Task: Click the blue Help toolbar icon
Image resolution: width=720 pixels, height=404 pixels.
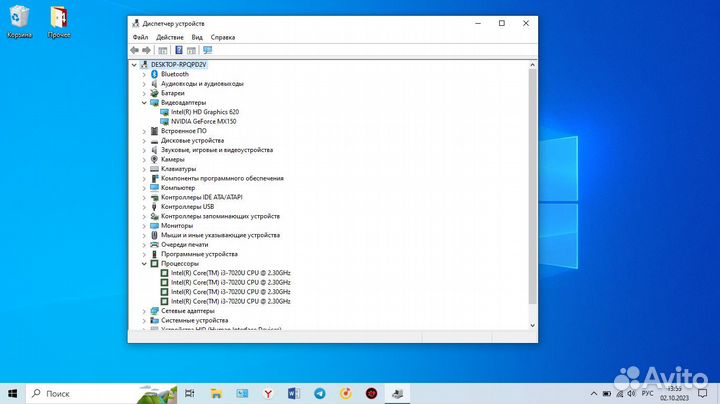Action: pyautogui.click(x=179, y=49)
